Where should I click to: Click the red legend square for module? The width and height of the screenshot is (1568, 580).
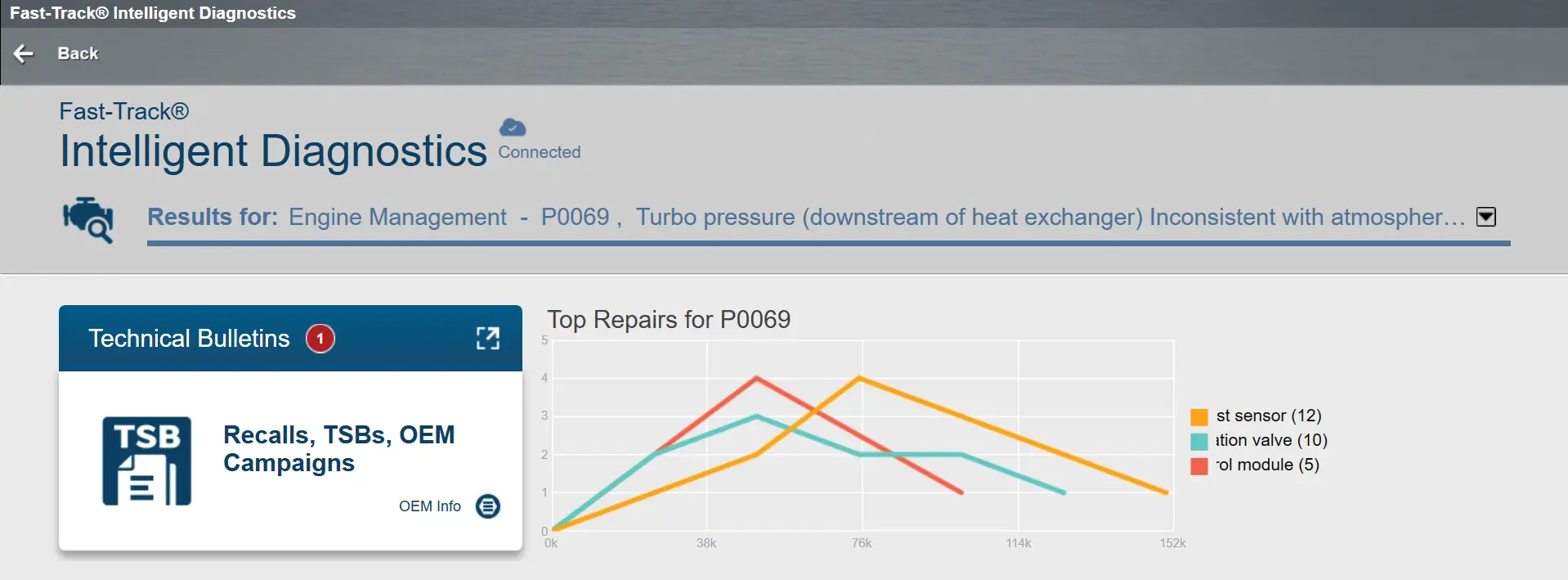coord(1199,466)
